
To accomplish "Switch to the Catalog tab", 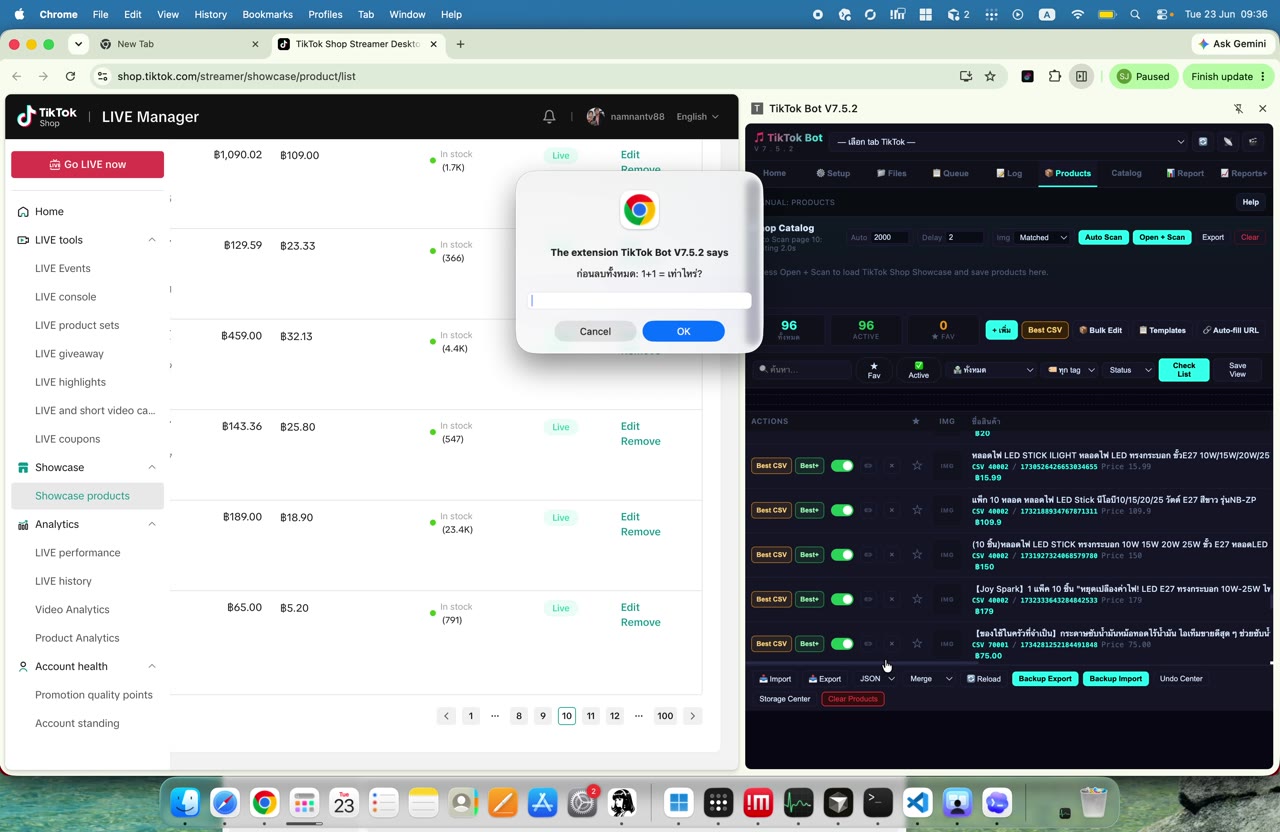I will (1126, 173).
